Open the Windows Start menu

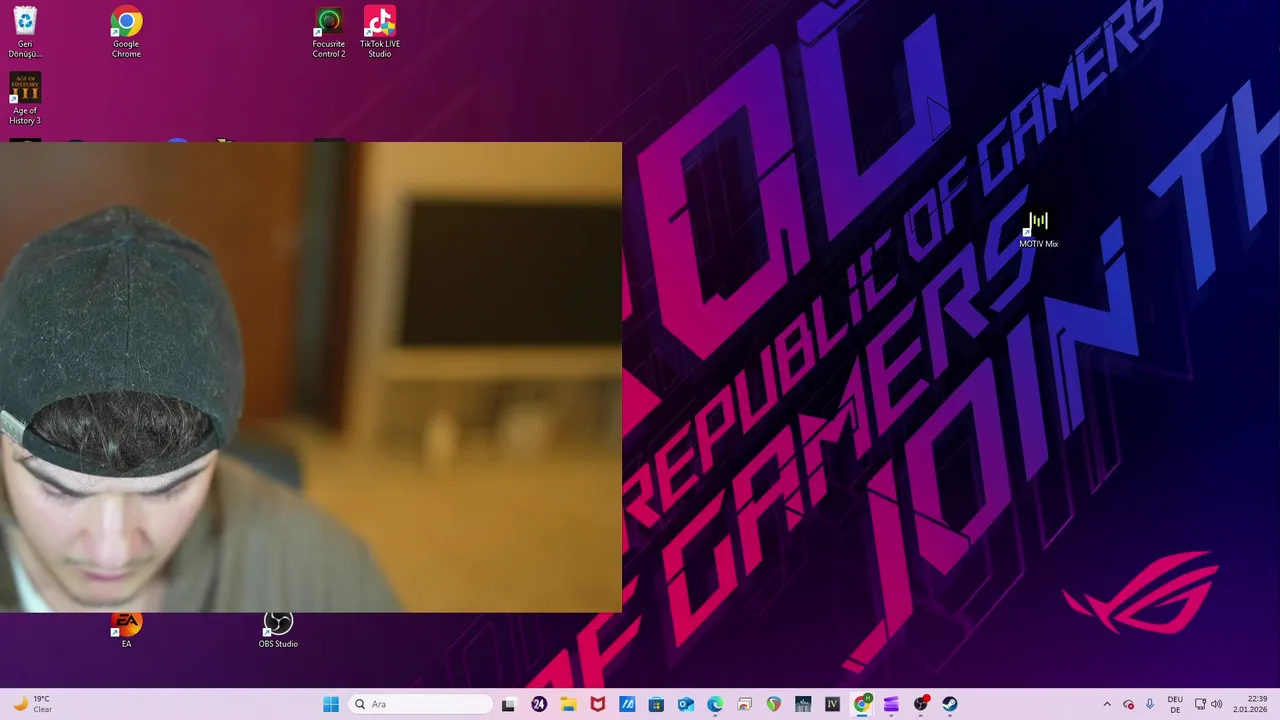[331, 704]
